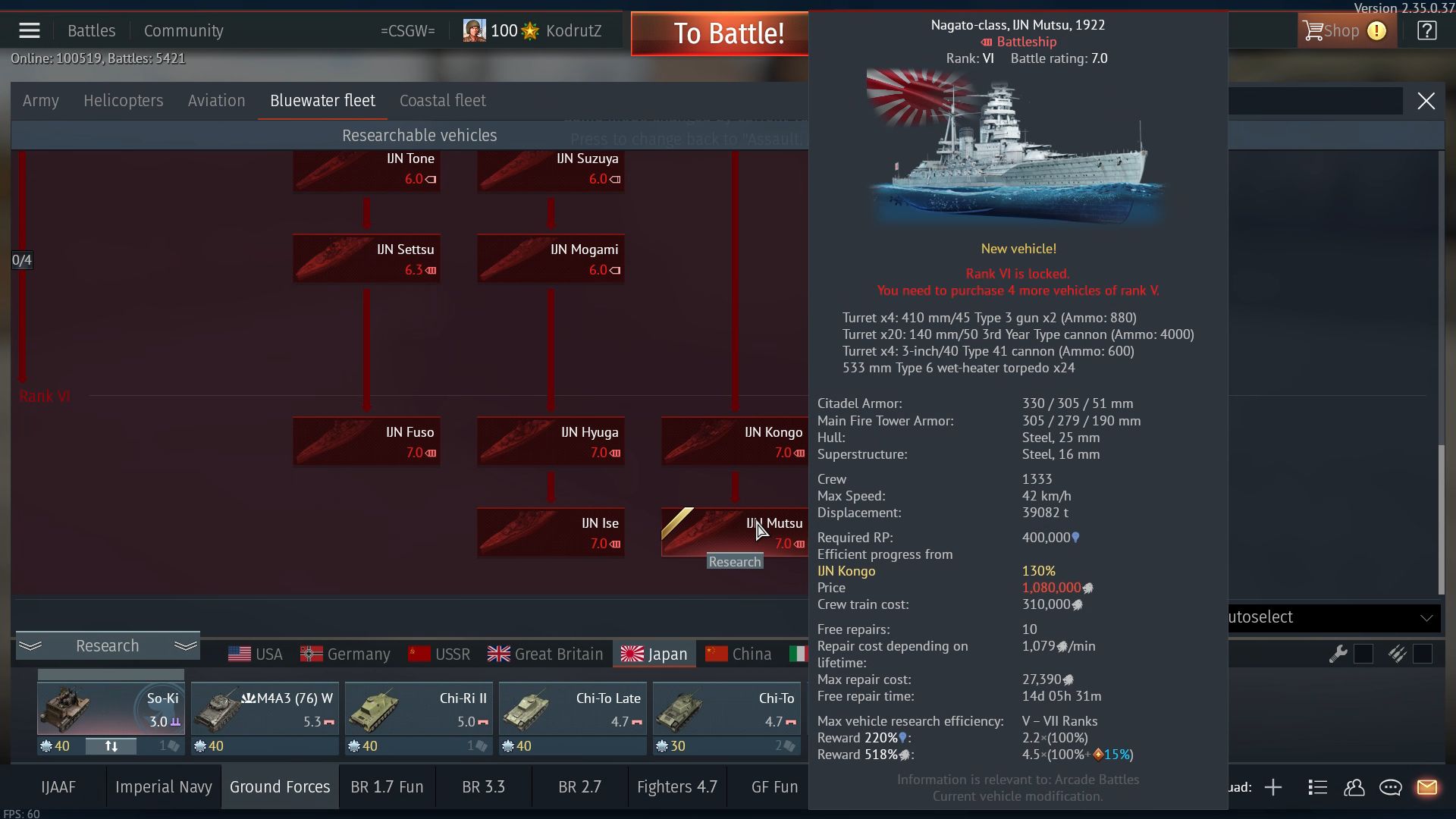Click the right panel vertical scrollbar
Screen dimensions: 1456x819
click(x=1442, y=520)
